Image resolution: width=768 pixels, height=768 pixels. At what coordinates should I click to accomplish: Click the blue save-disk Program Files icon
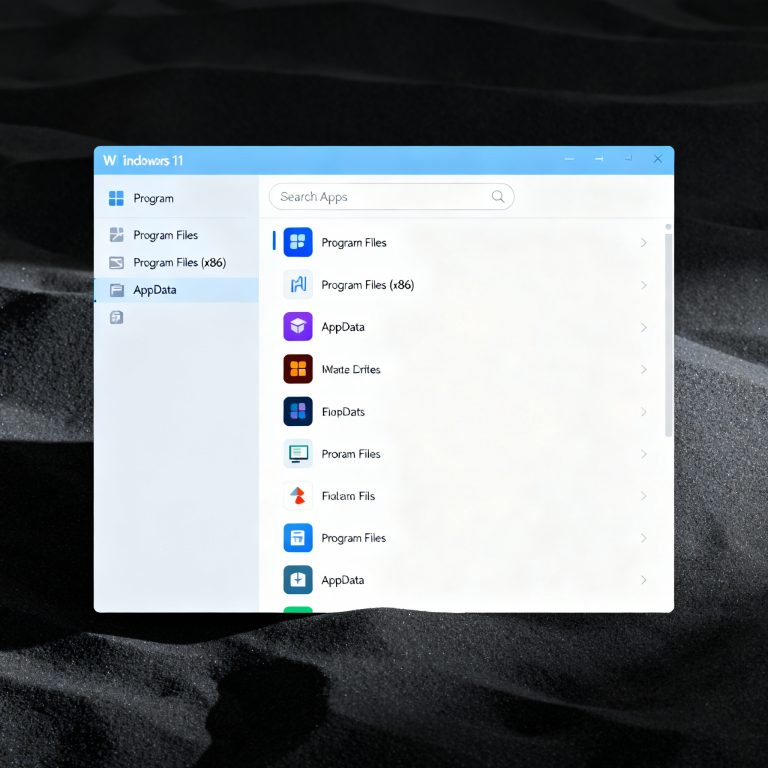coord(298,537)
